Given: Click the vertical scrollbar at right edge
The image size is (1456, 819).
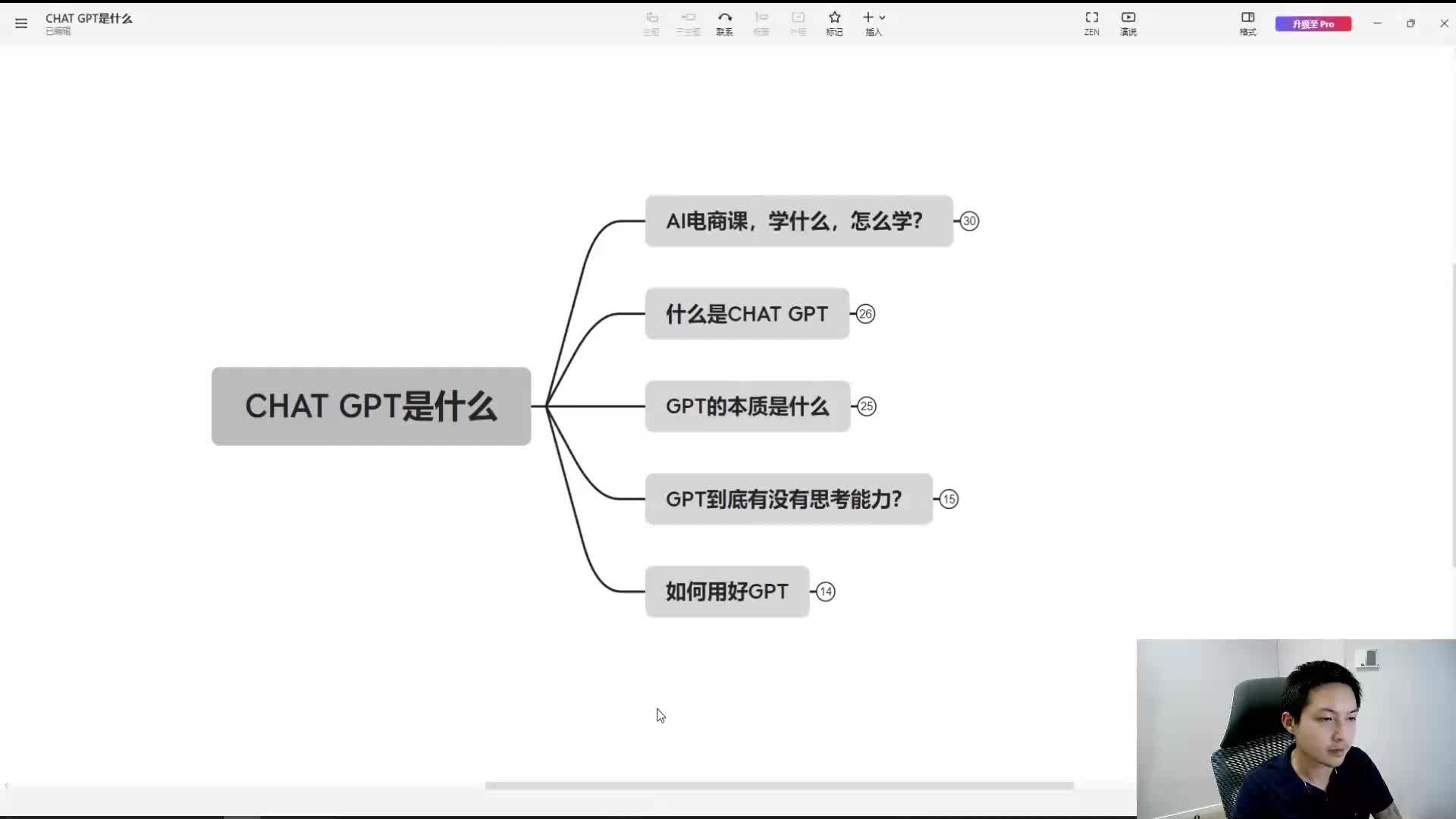Looking at the screenshot, I should pyautogui.click(x=1453, y=416).
